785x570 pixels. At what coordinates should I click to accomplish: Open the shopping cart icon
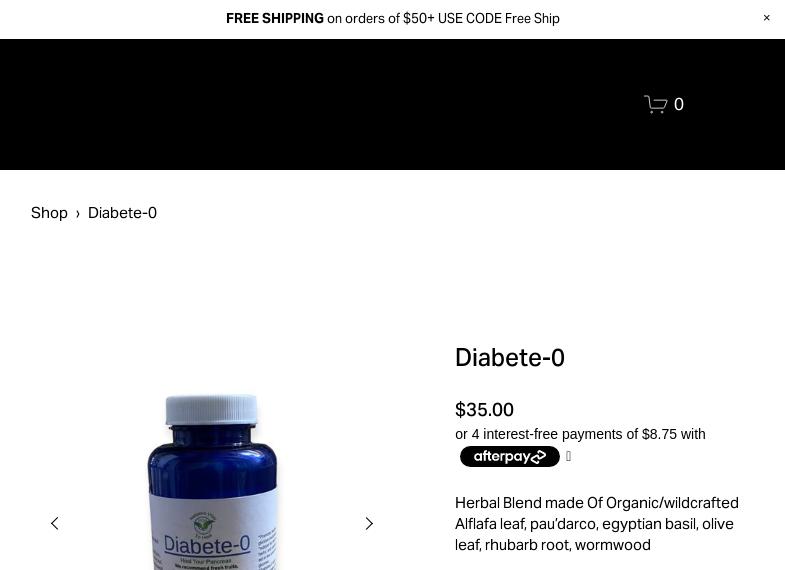point(655,104)
